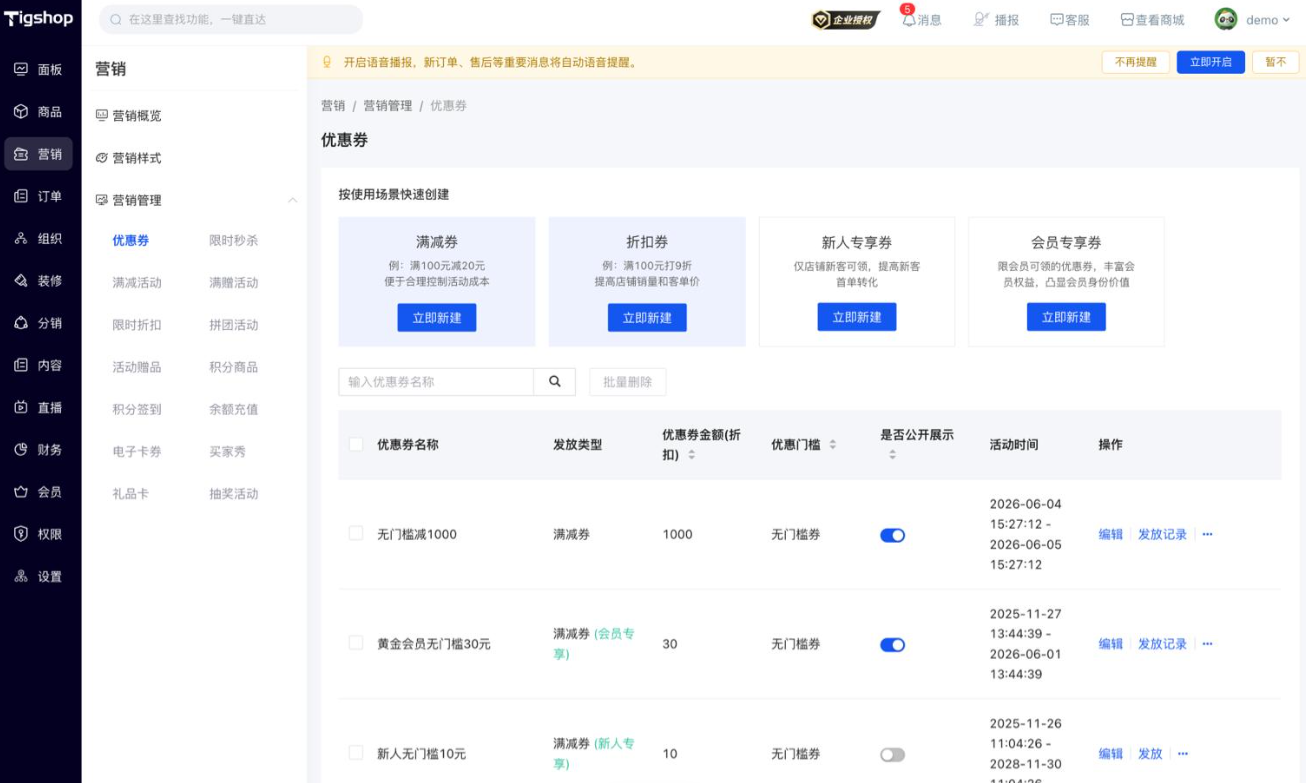Image resolution: width=1306 pixels, height=783 pixels.
Task: Enable public display for 新人无门槛10元
Action: [892, 755]
